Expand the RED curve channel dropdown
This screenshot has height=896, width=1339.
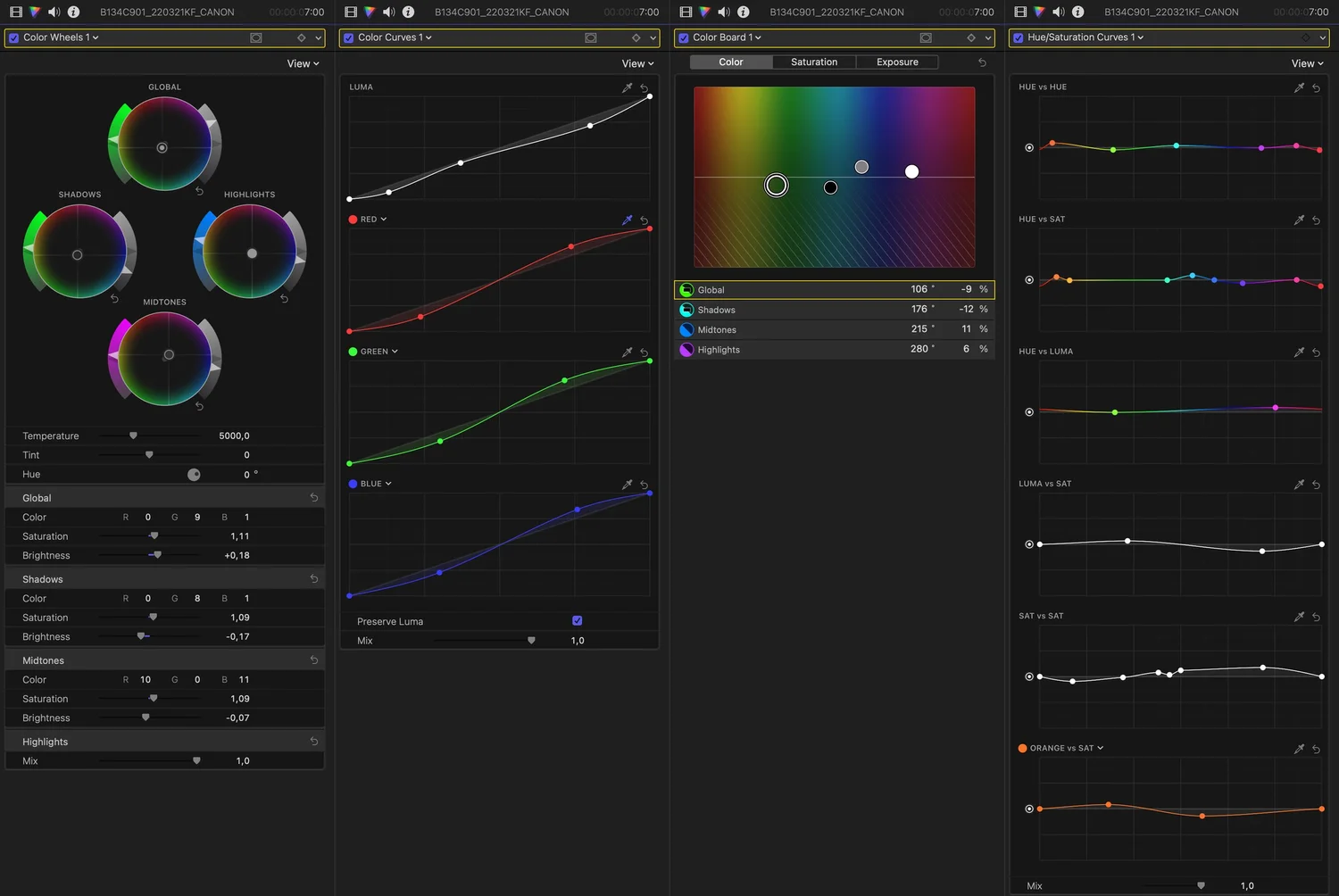(x=384, y=218)
